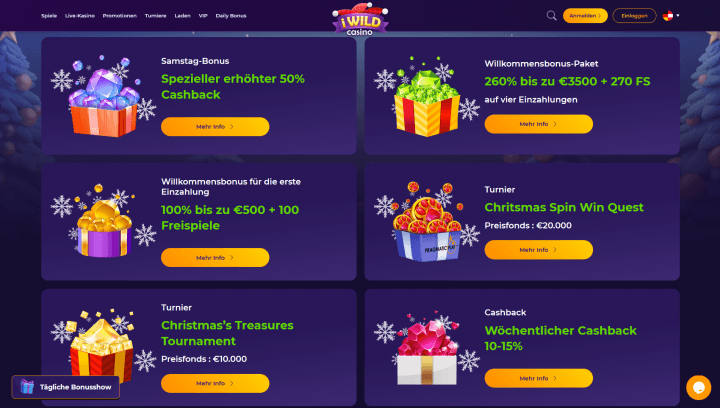Click Mehr Info for Willkommensbonus-Paket
The width and height of the screenshot is (720, 408).
click(539, 124)
